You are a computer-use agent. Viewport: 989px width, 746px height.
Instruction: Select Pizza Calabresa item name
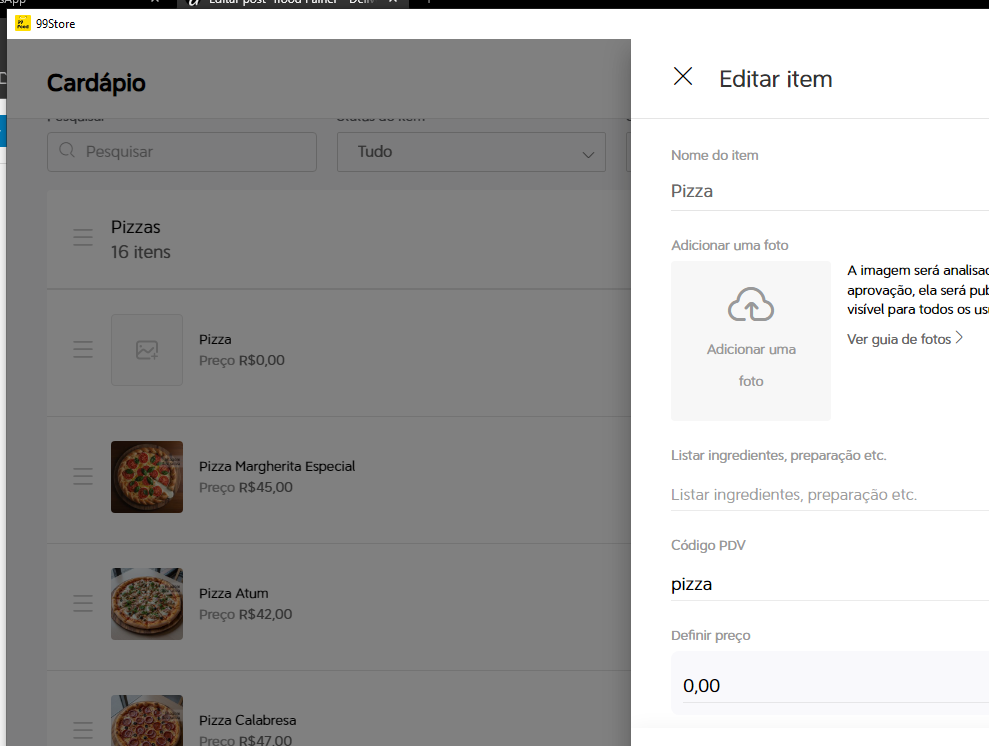click(247, 720)
